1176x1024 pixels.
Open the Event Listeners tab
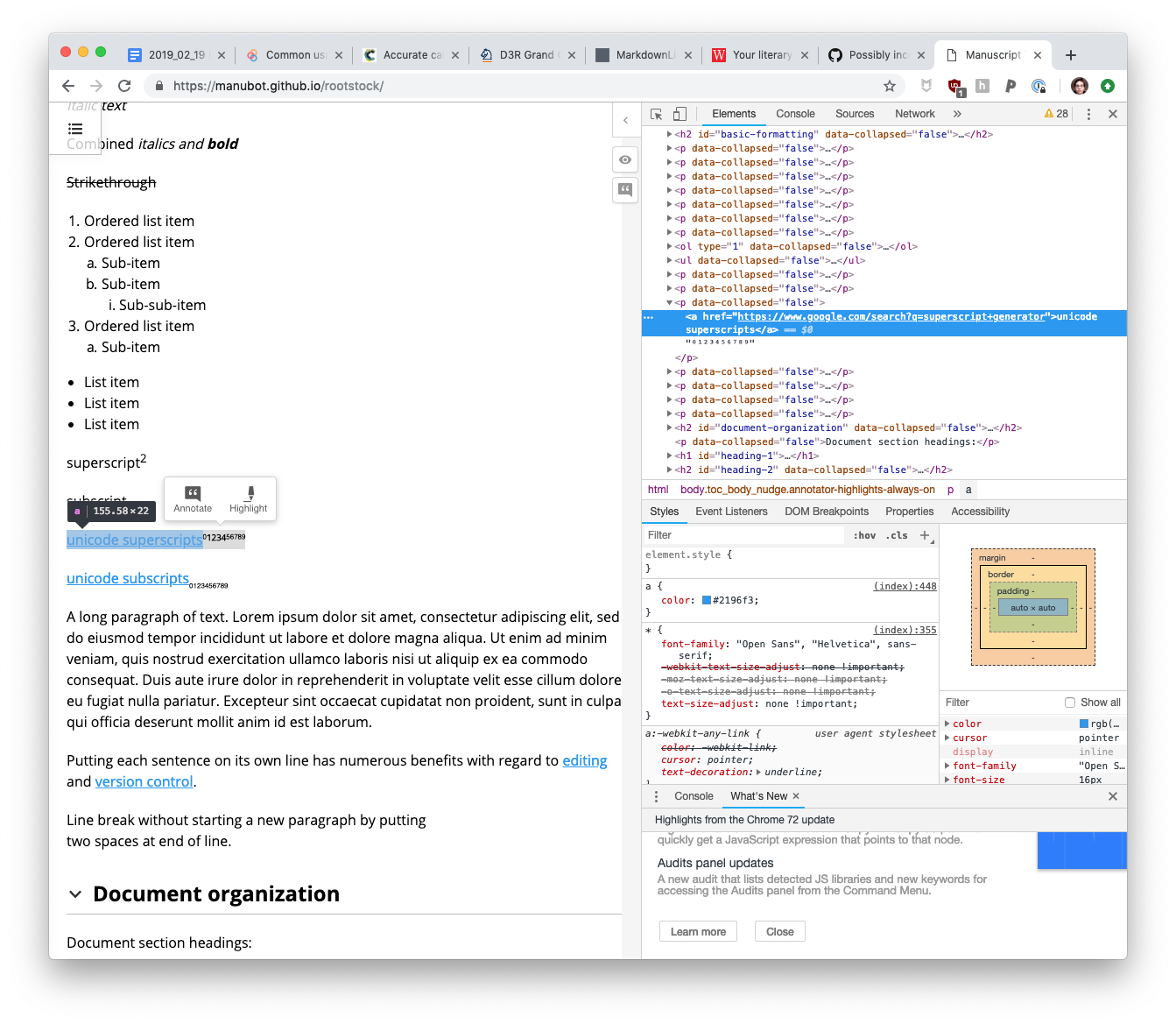(731, 512)
